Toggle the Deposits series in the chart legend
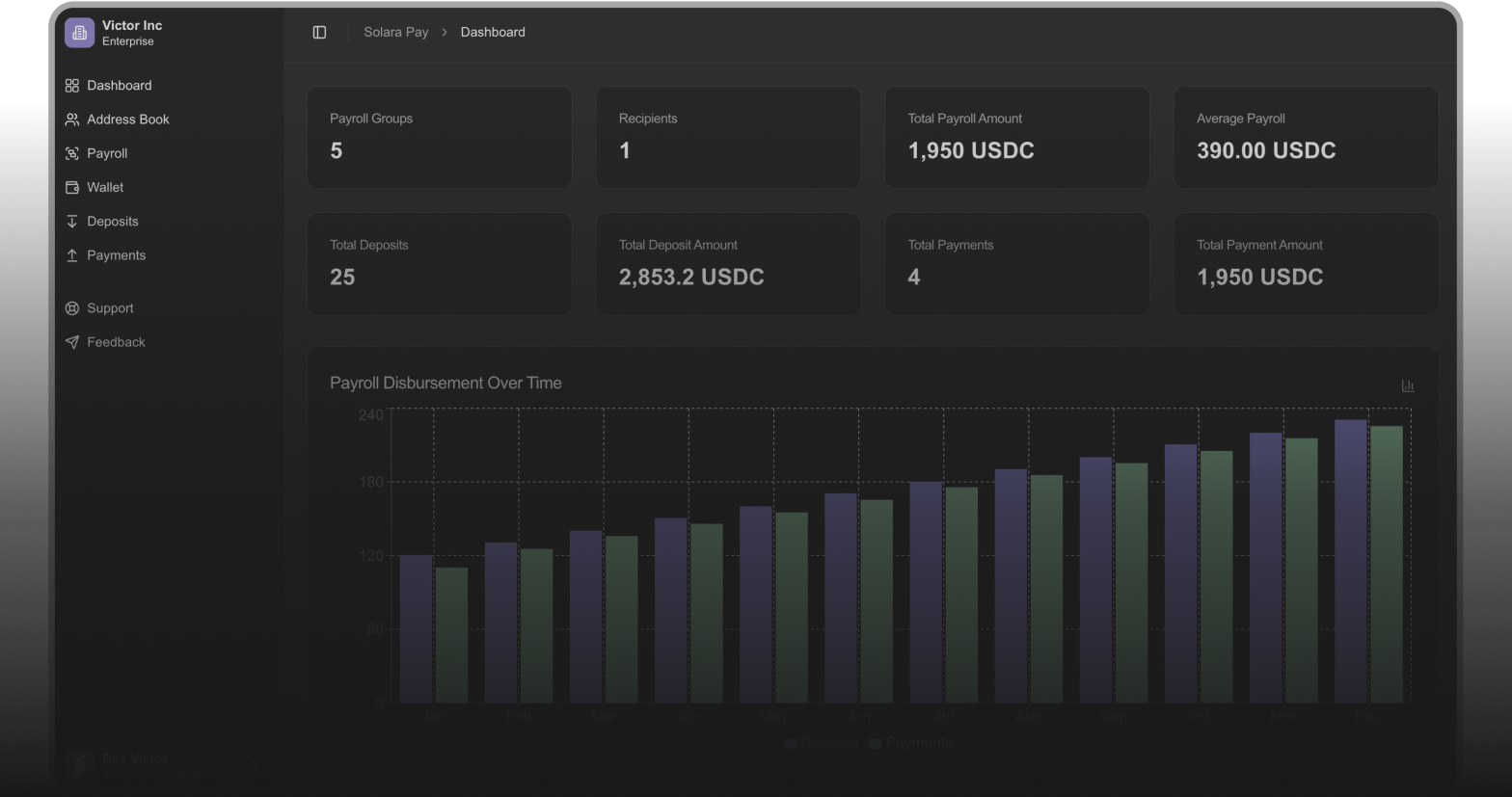 pyautogui.click(x=821, y=743)
